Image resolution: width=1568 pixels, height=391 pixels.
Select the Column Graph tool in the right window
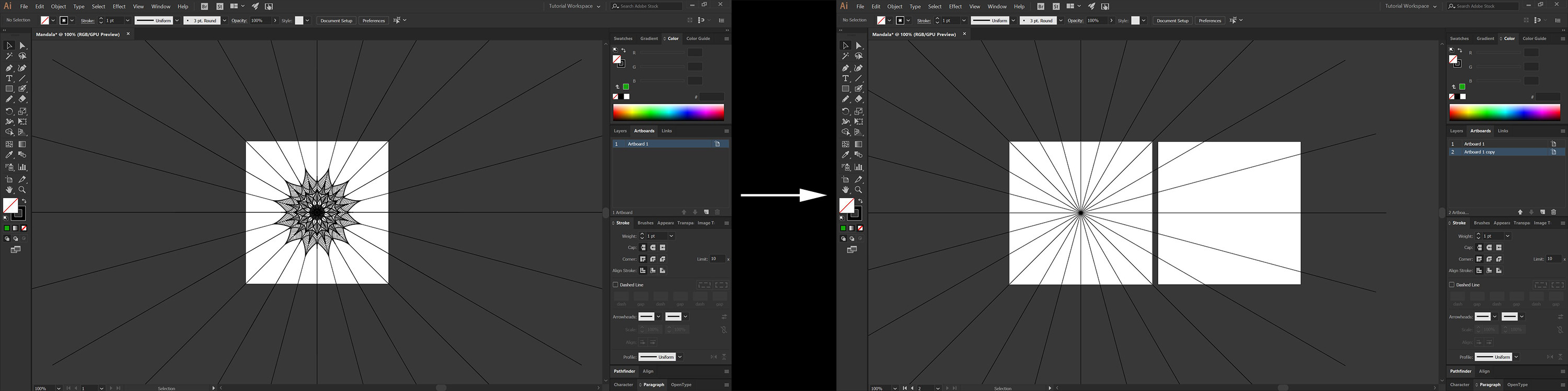click(859, 167)
